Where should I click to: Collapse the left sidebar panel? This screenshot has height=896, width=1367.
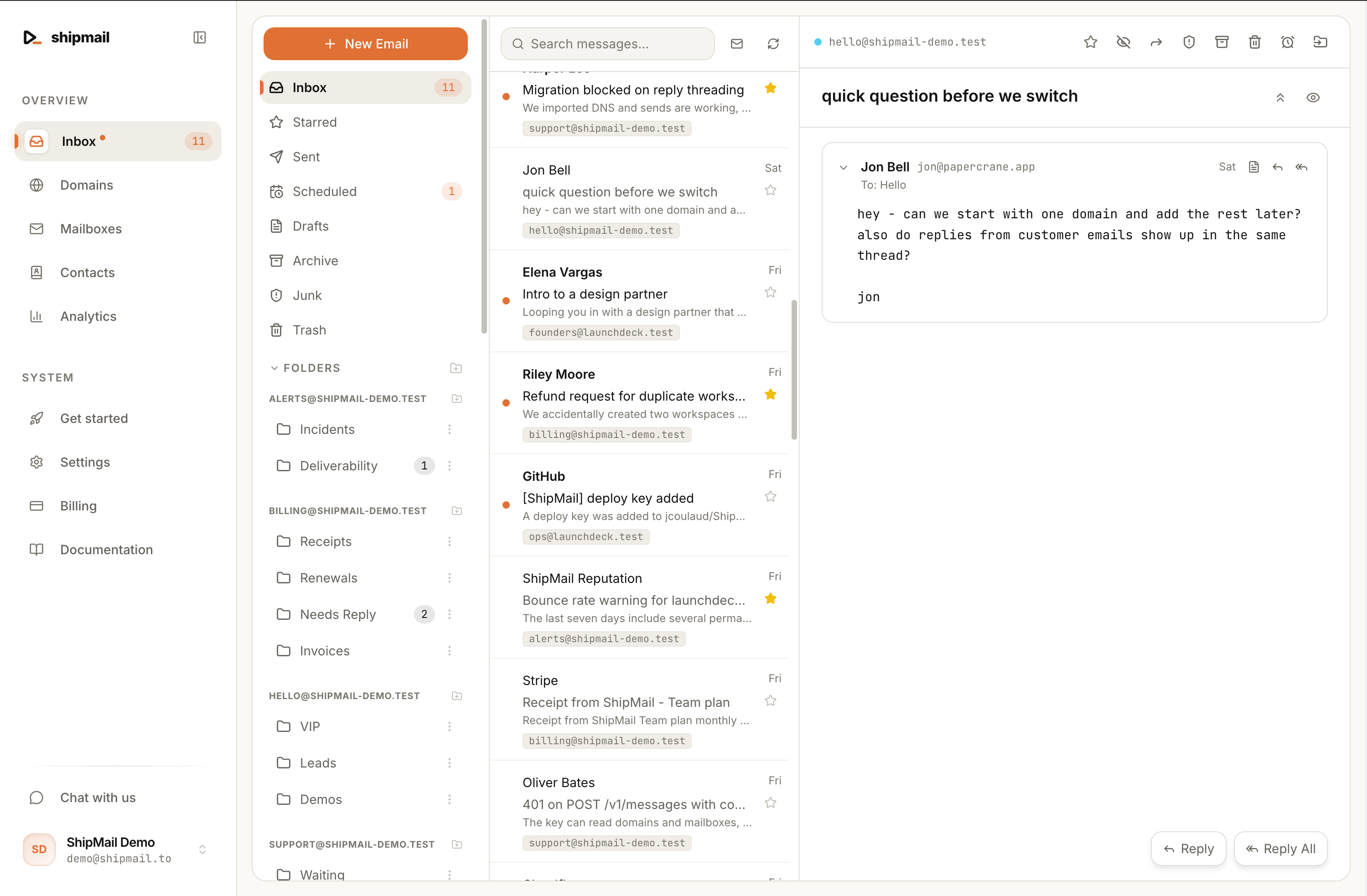[199, 37]
